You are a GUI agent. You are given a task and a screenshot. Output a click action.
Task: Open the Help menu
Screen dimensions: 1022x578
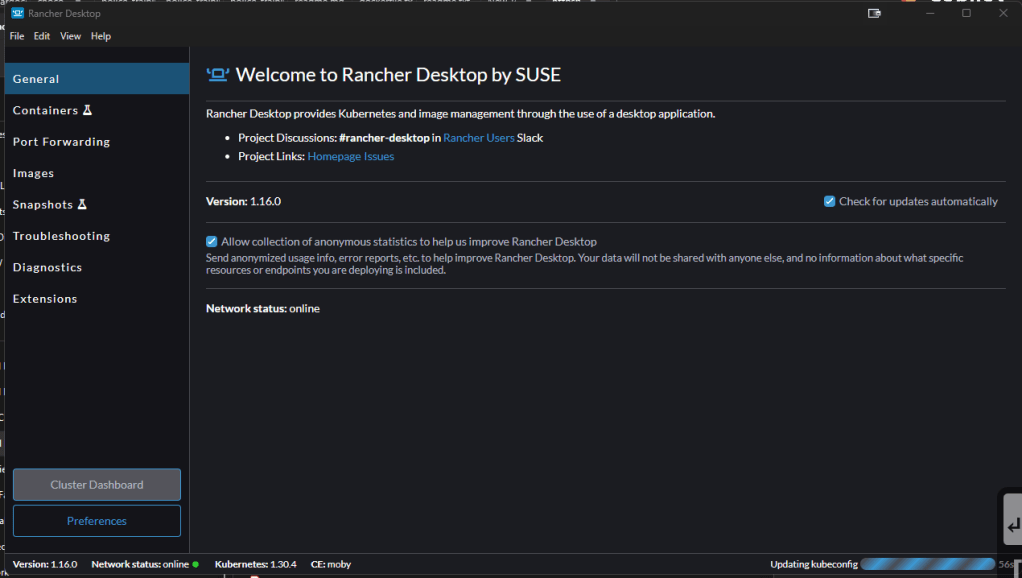pyautogui.click(x=100, y=36)
